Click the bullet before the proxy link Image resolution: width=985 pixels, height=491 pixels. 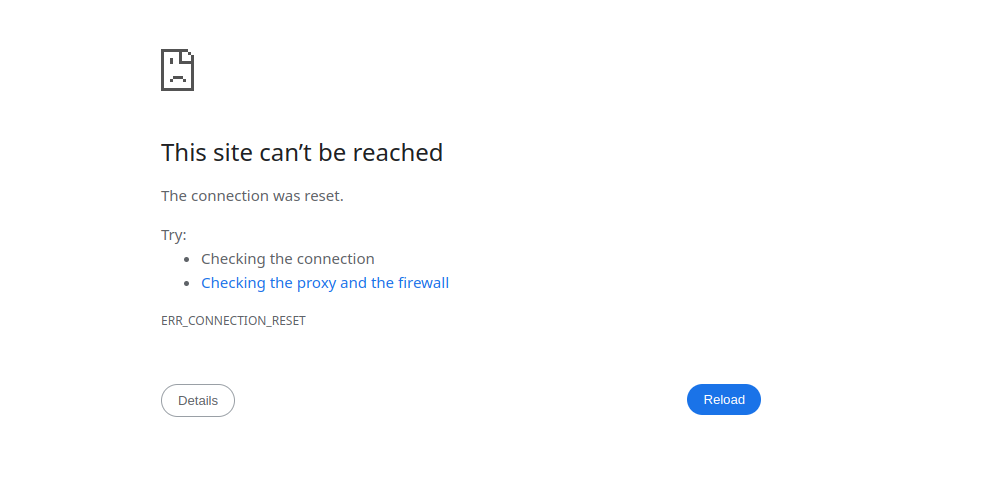(187, 283)
